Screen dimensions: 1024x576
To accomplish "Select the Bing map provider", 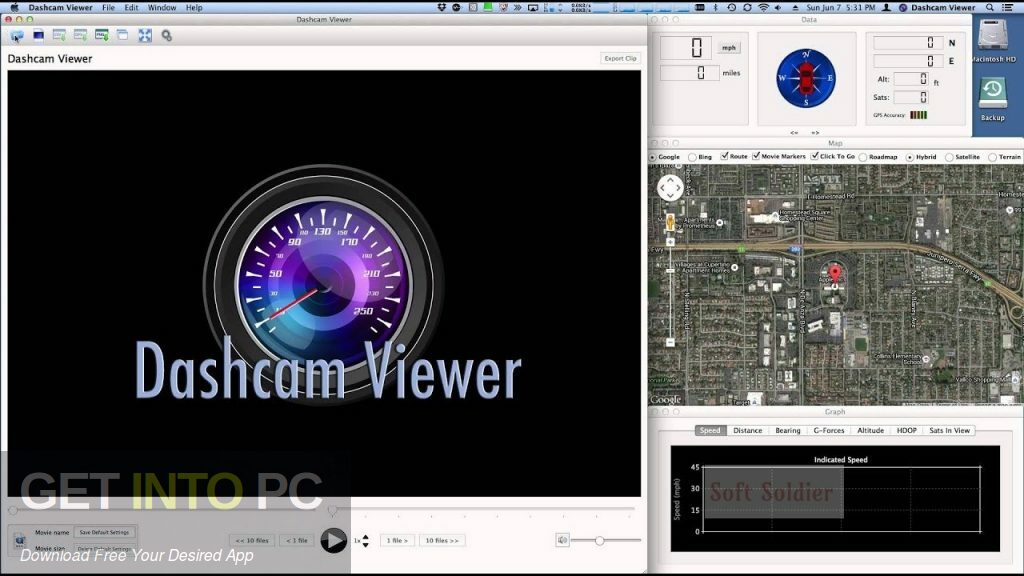I will pos(692,157).
